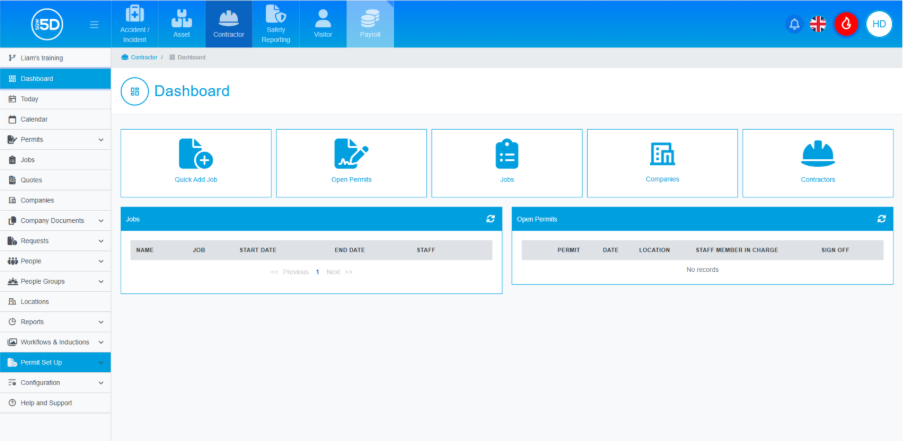Screen dimensions: 903x441
Task: Toggle the hamburger sidebar menu
Action: click(94, 24)
